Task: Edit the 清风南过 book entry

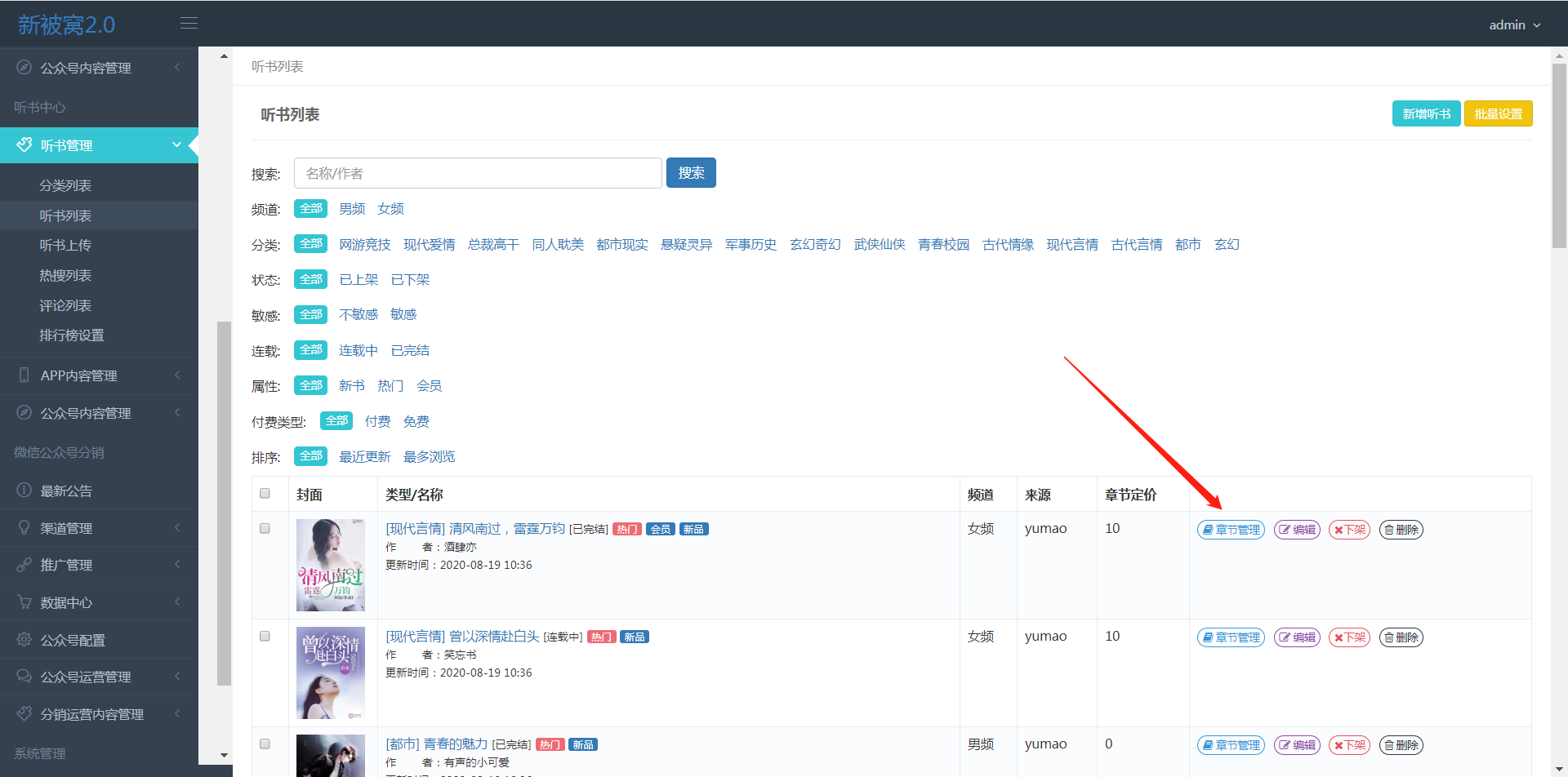Action: [1297, 530]
